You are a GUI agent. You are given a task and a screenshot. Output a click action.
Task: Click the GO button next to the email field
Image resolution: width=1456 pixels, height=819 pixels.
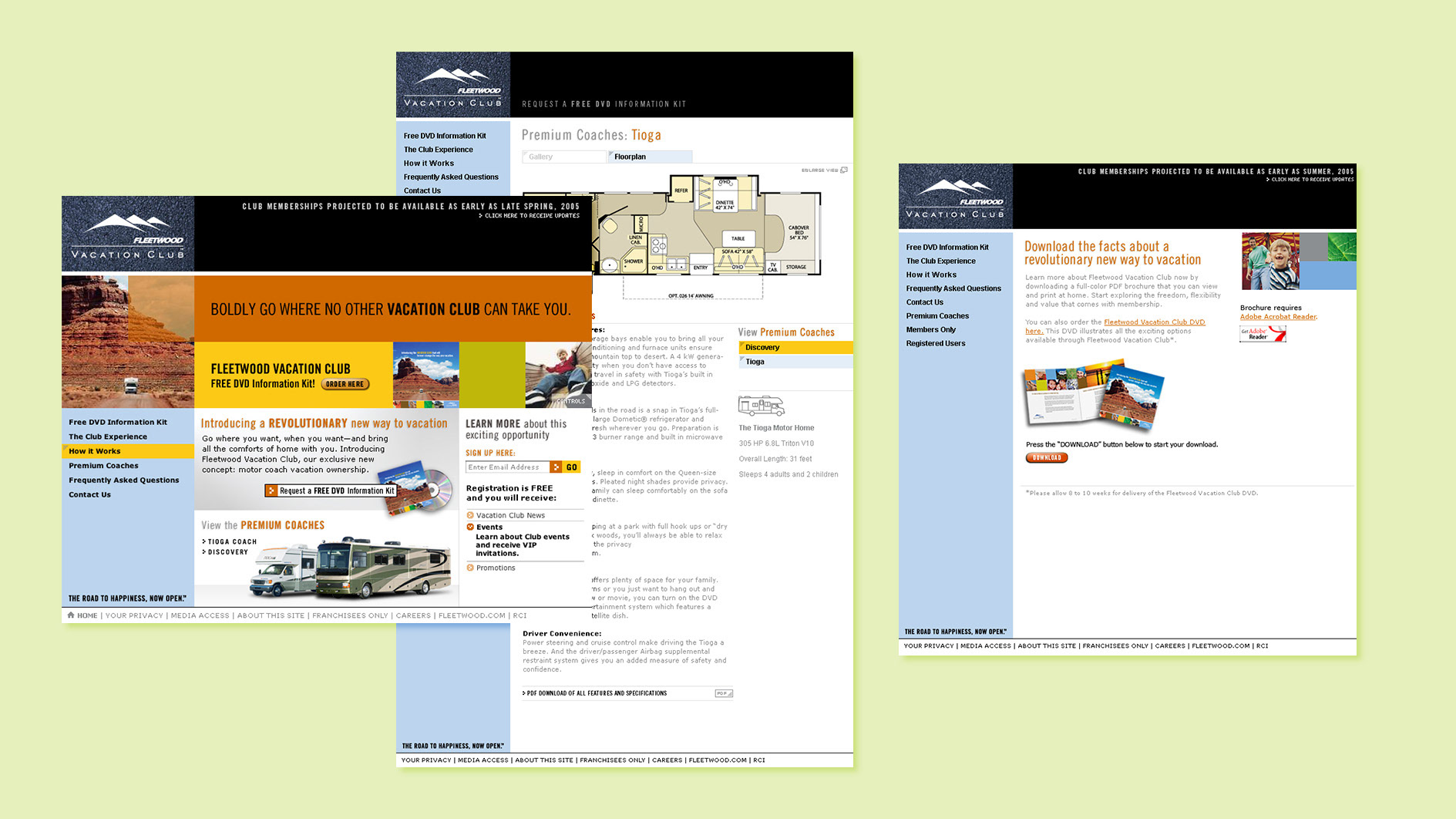571,467
